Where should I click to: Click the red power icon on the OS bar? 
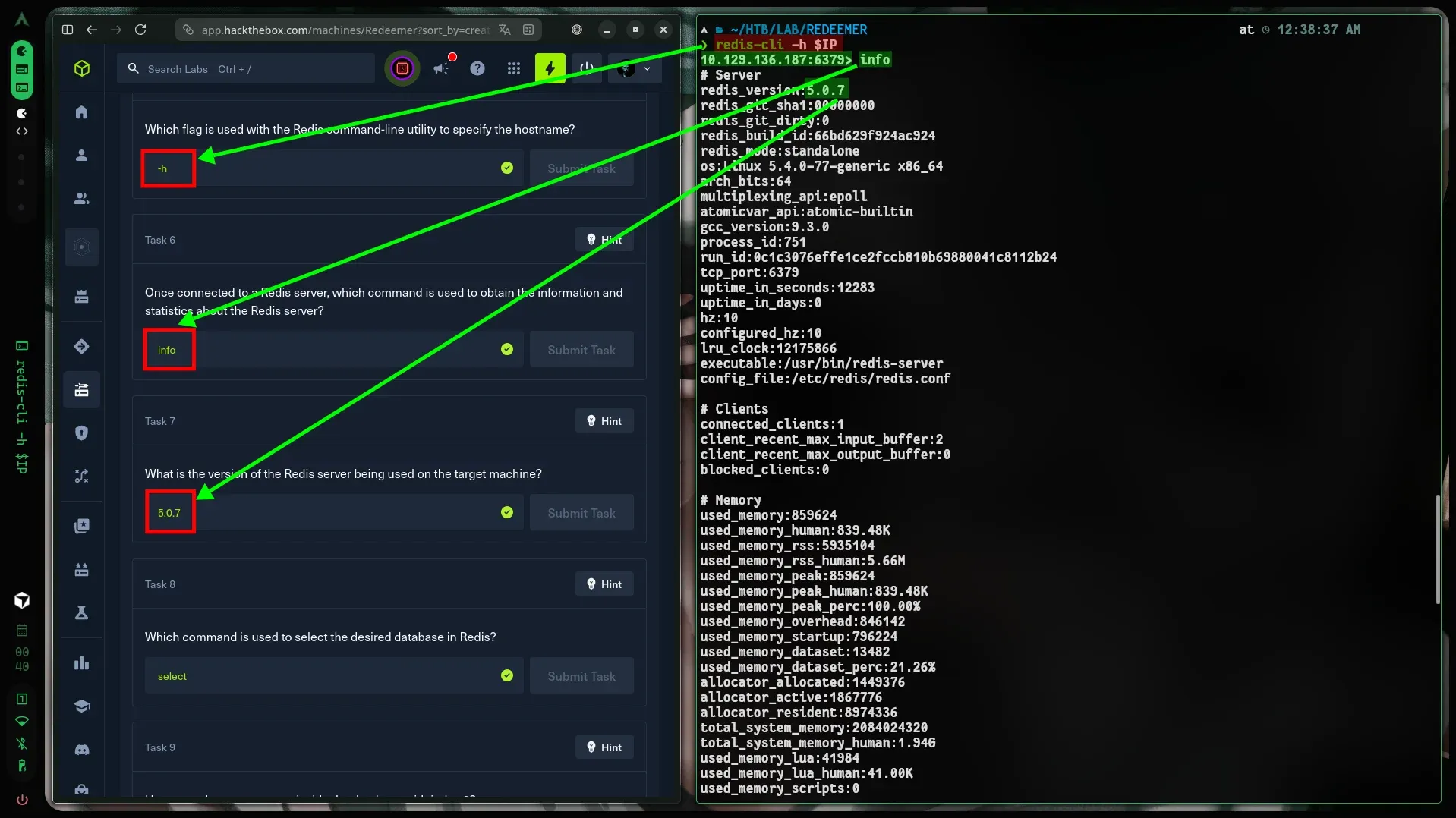pyautogui.click(x=22, y=799)
